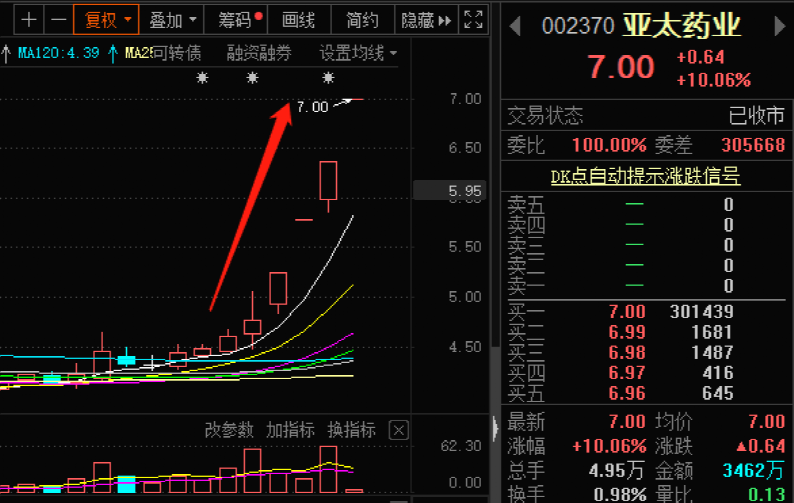Viewport: 794px width, 503px height.
Task: Click 买一 price 7.00
Action: [x=627, y=312]
